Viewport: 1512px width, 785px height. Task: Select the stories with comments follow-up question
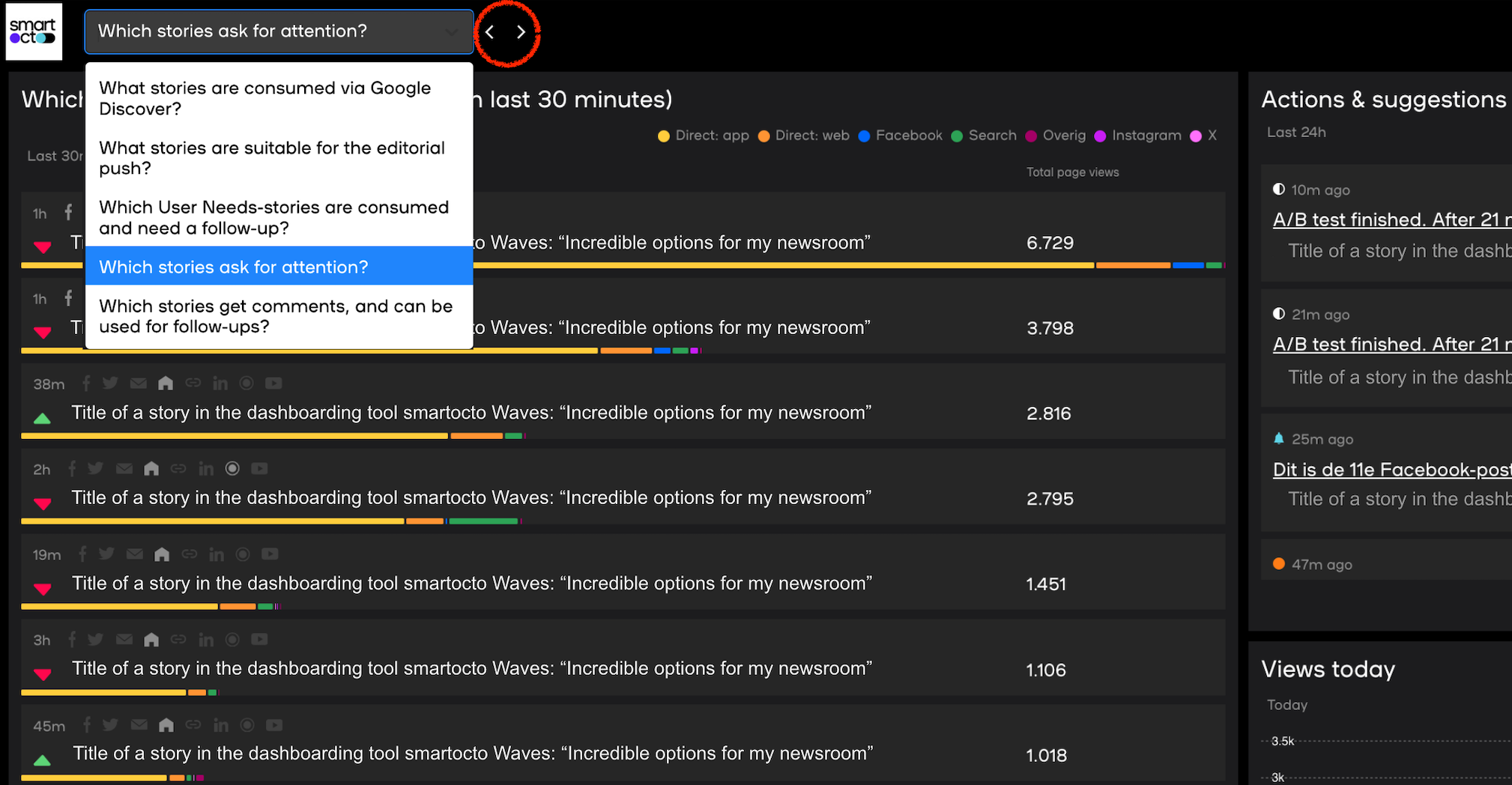276,316
